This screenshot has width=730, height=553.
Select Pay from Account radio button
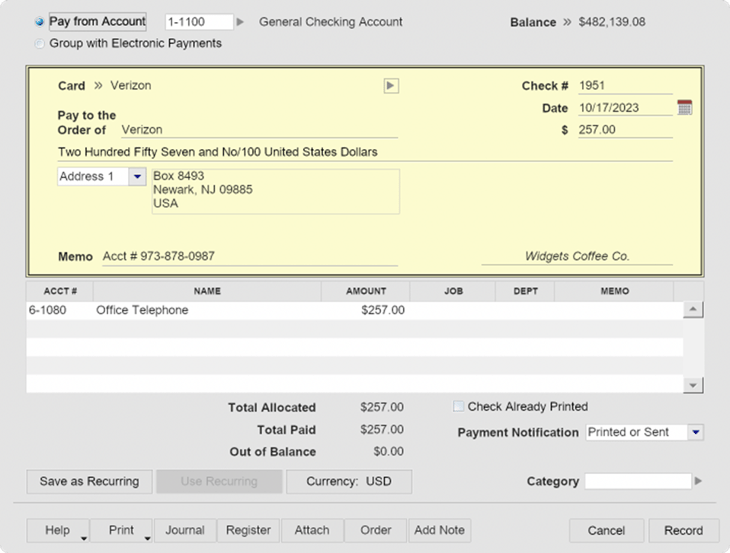pyautogui.click(x=39, y=22)
